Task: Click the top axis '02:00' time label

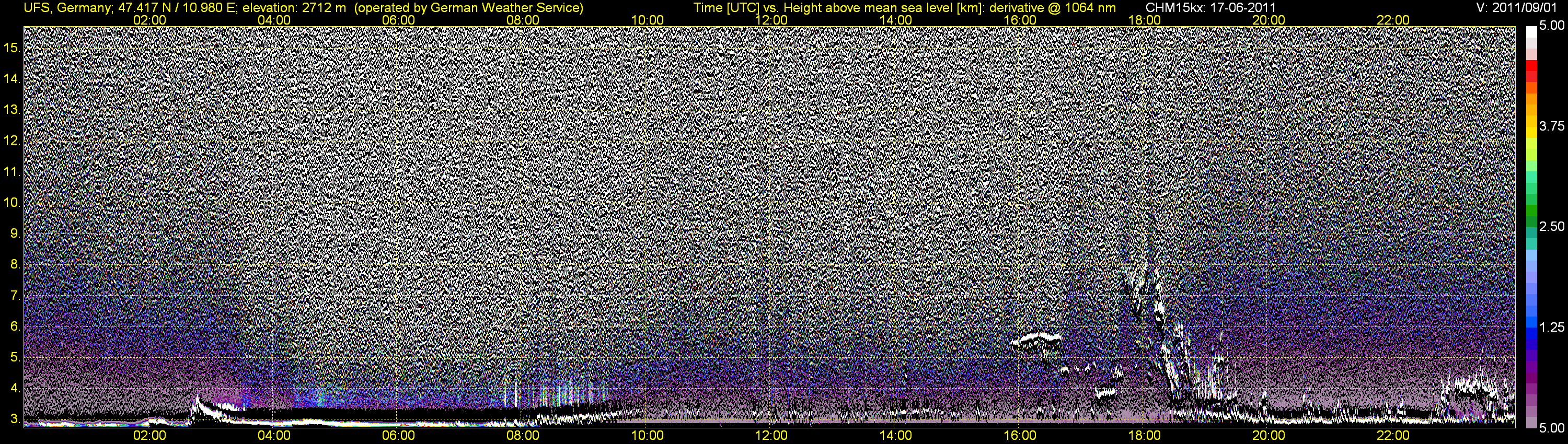Action: 149,20
